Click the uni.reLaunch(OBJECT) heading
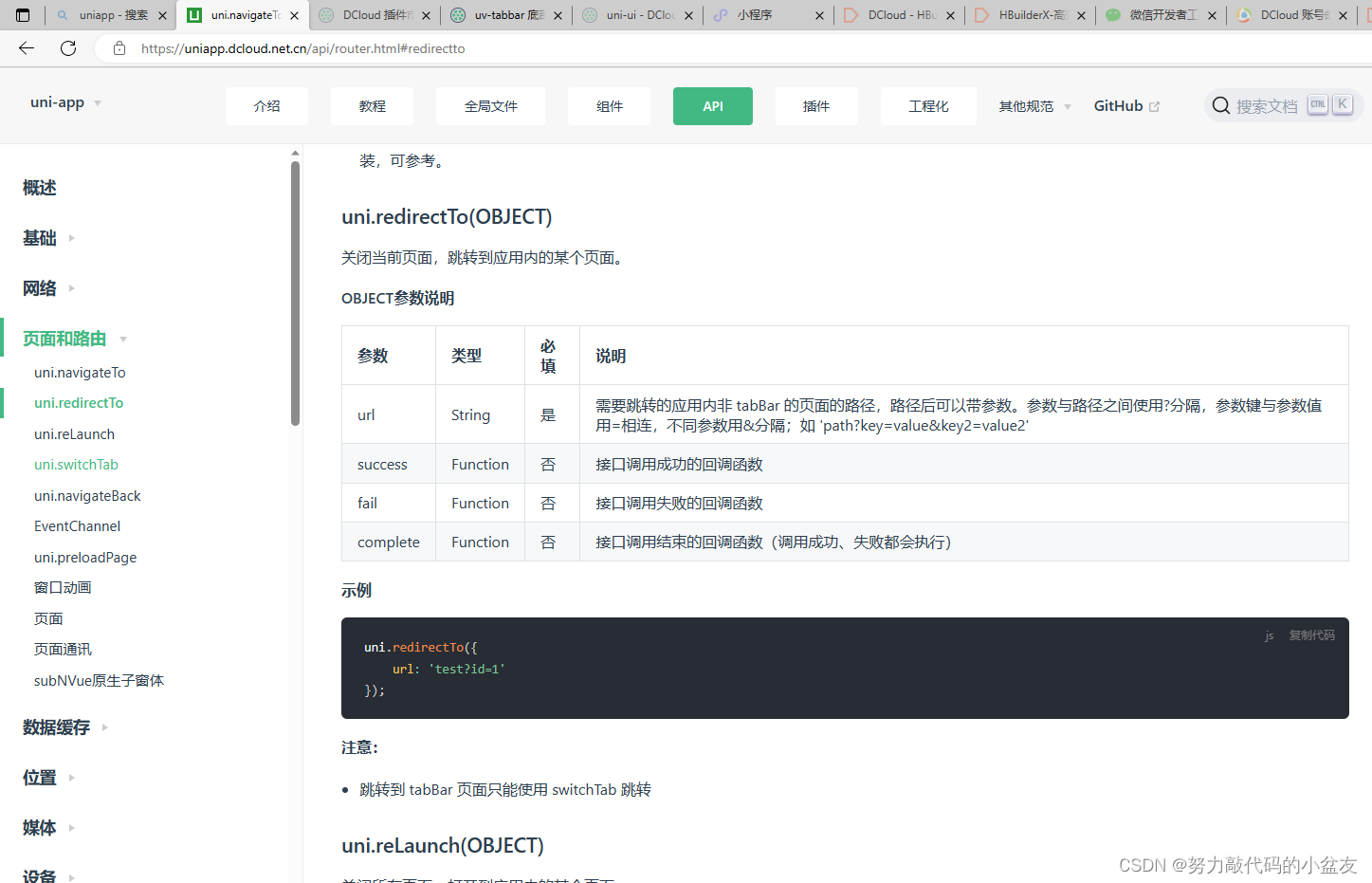The image size is (1372, 883). pyautogui.click(x=443, y=846)
